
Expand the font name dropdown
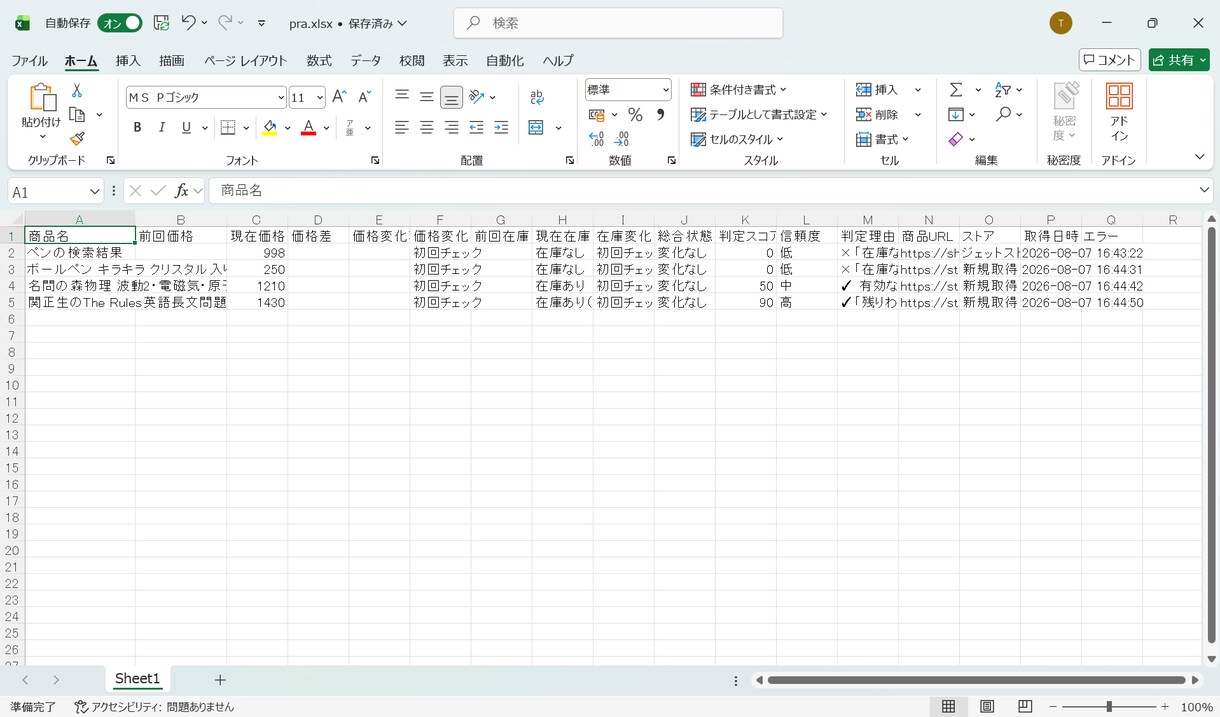click(x=281, y=98)
